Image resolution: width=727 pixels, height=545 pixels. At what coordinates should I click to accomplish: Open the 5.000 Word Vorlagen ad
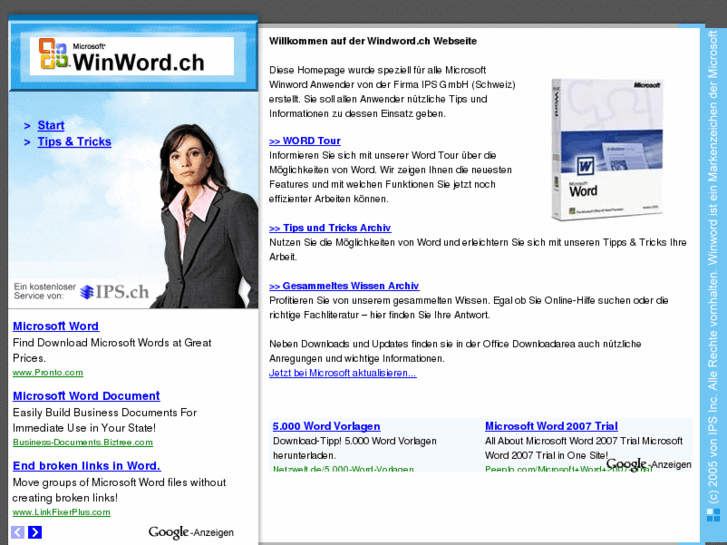pos(326,426)
